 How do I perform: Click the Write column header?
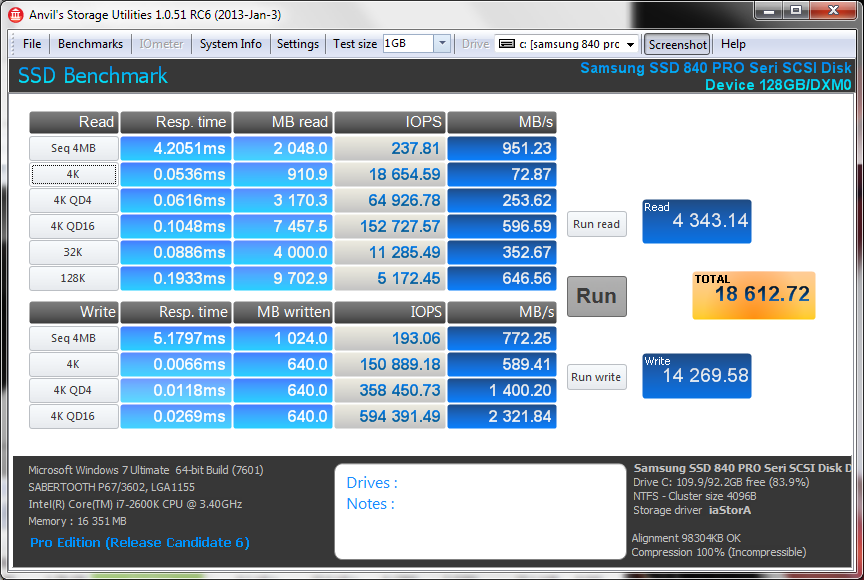73,312
